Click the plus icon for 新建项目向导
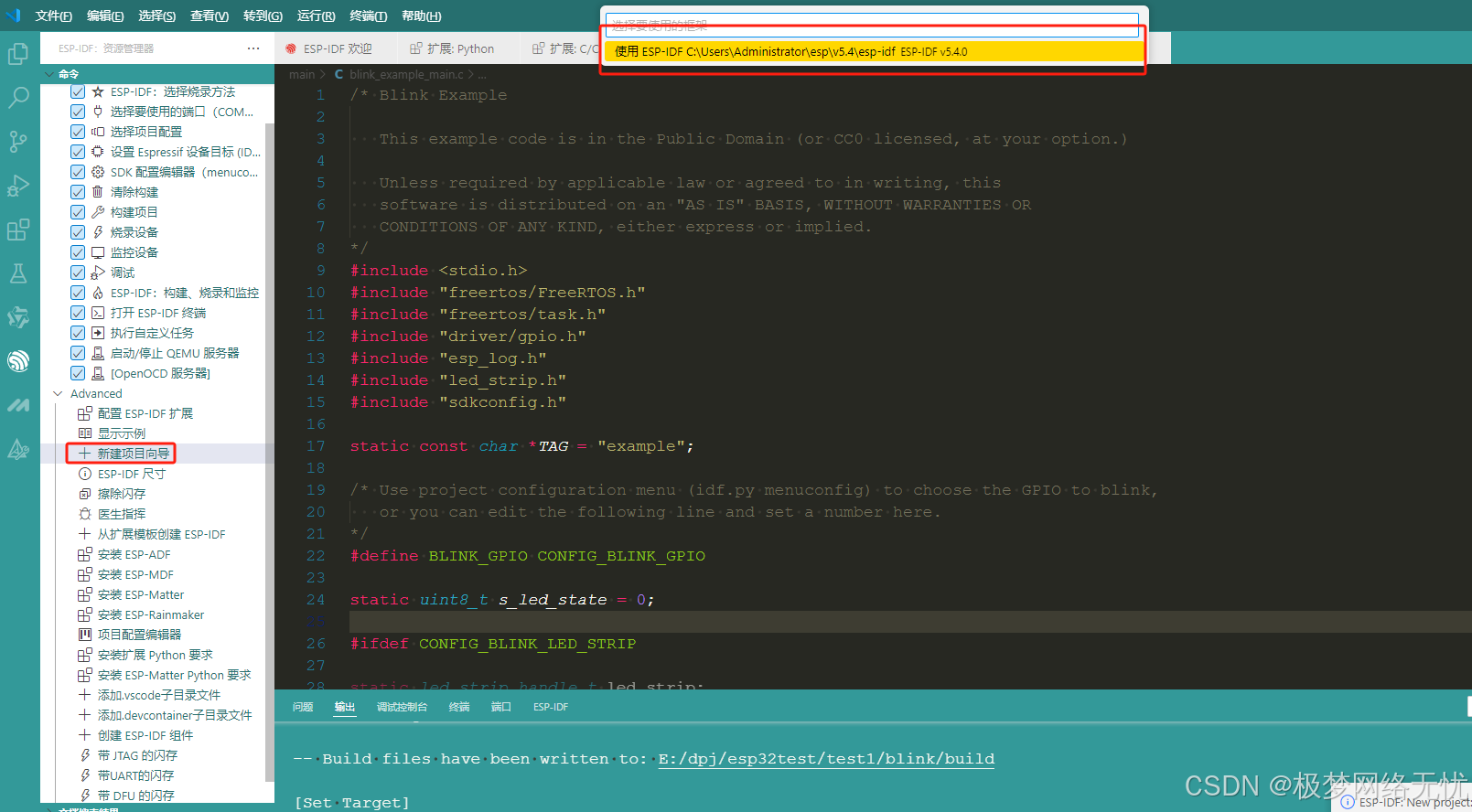Screen dimensions: 1472x812 coord(85,454)
